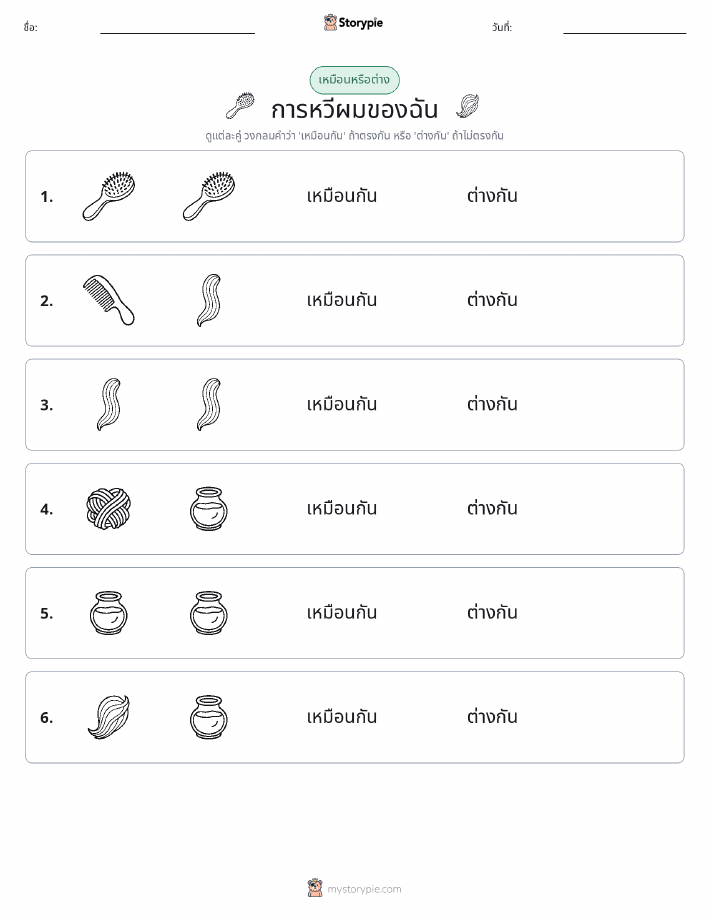The image size is (709, 917).
Task: Select เหมือนกัน for question 5
Action: click(342, 613)
